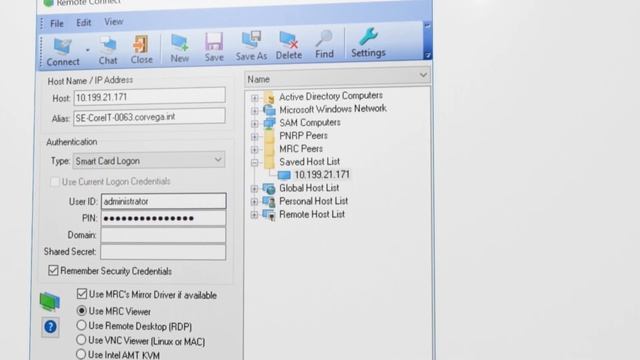Click the toolbar overflow arrow at right edge
640x360 pixels.
[427, 55]
